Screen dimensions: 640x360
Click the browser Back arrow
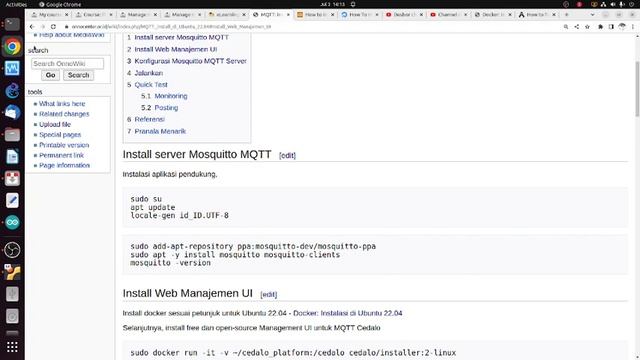pyautogui.click(x=32, y=27)
